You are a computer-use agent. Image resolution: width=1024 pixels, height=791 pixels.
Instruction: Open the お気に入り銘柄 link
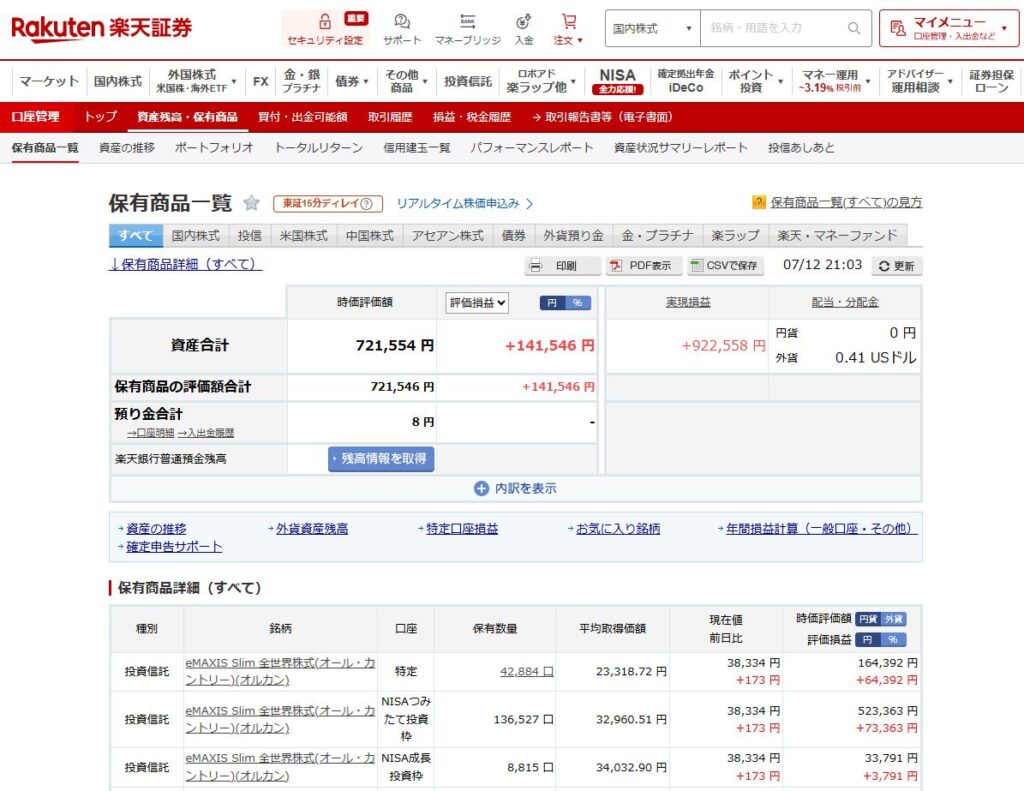pyautogui.click(x=618, y=528)
